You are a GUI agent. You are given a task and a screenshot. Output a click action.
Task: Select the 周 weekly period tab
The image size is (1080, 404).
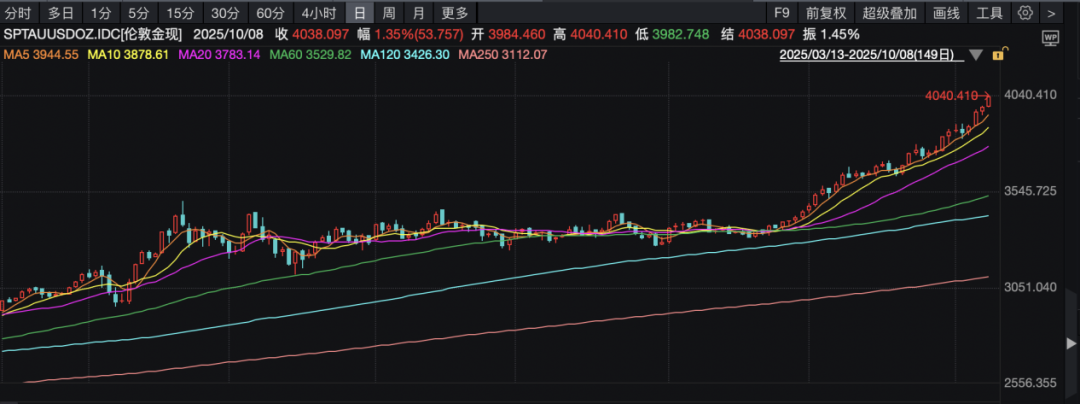(x=388, y=13)
